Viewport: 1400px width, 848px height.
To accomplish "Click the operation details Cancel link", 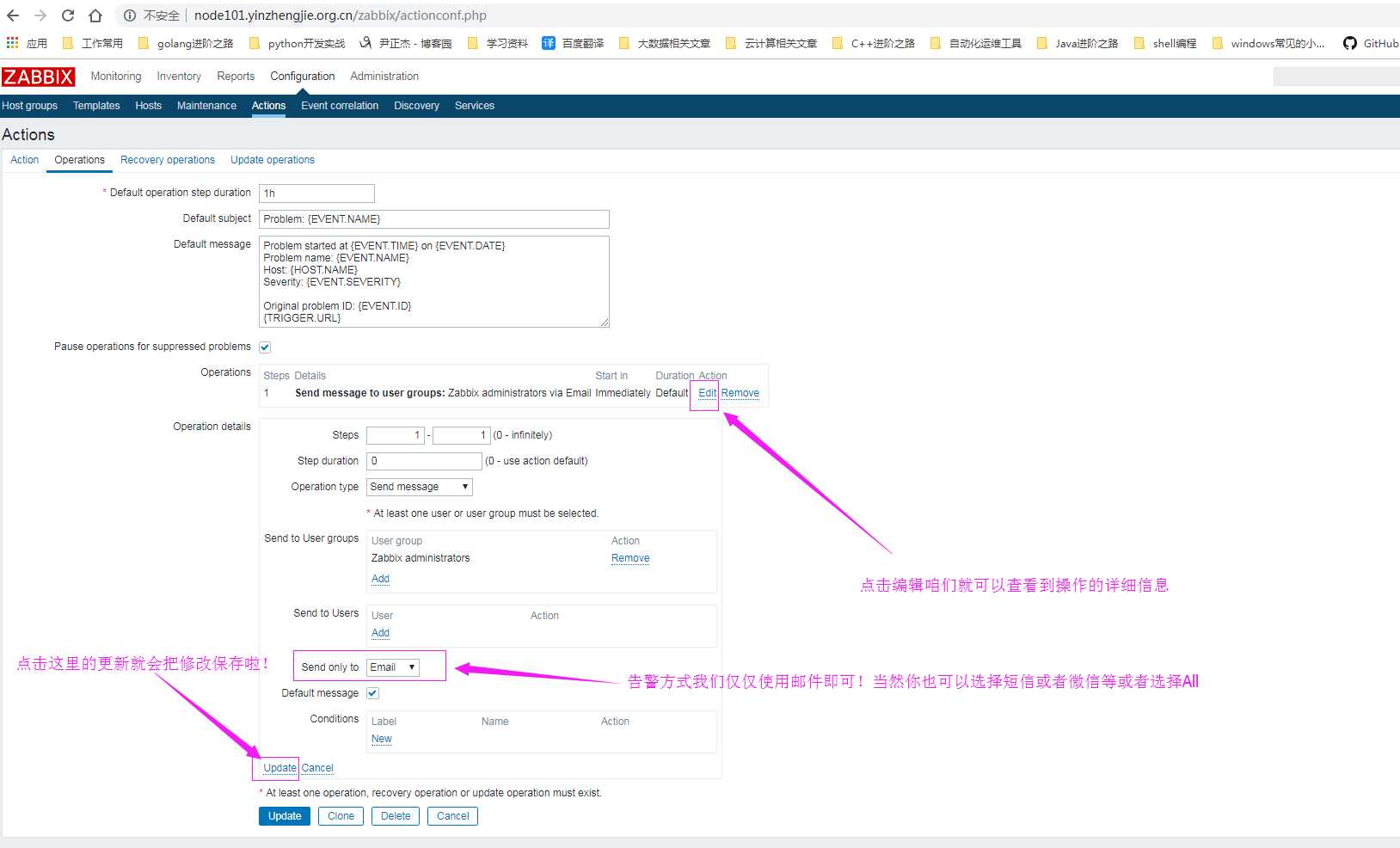I will (x=317, y=768).
